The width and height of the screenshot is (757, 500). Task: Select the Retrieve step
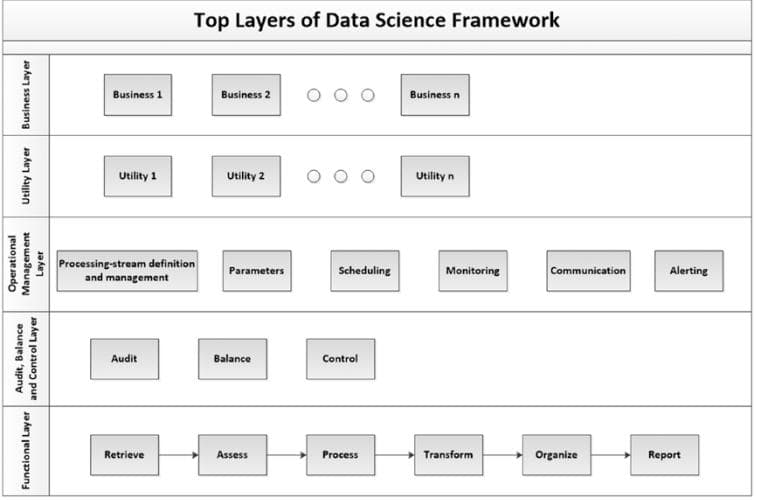[124, 455]
